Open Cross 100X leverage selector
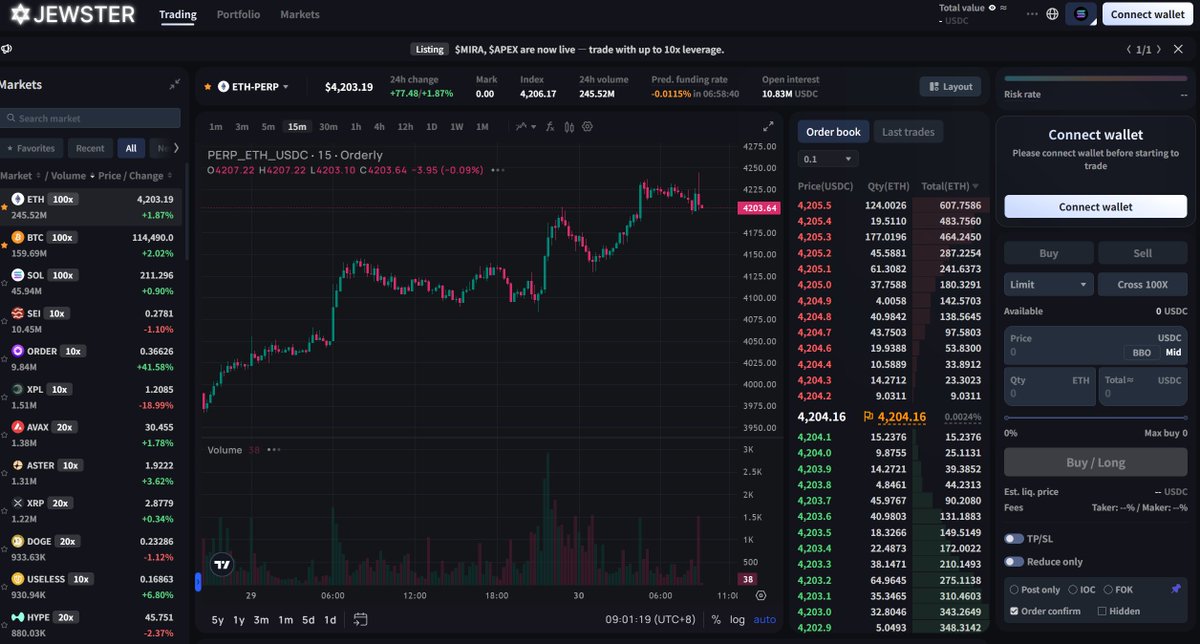 point(1142,285)
